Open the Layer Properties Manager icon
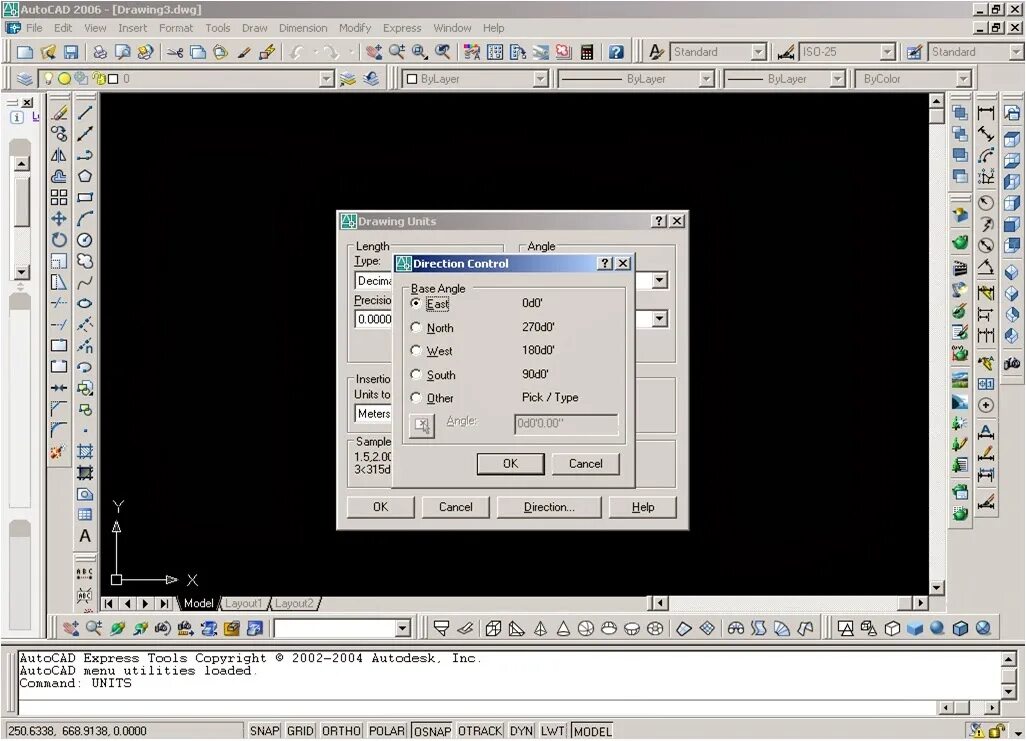Viewport: 1026px width, 741px height. [x=24, y=79]
